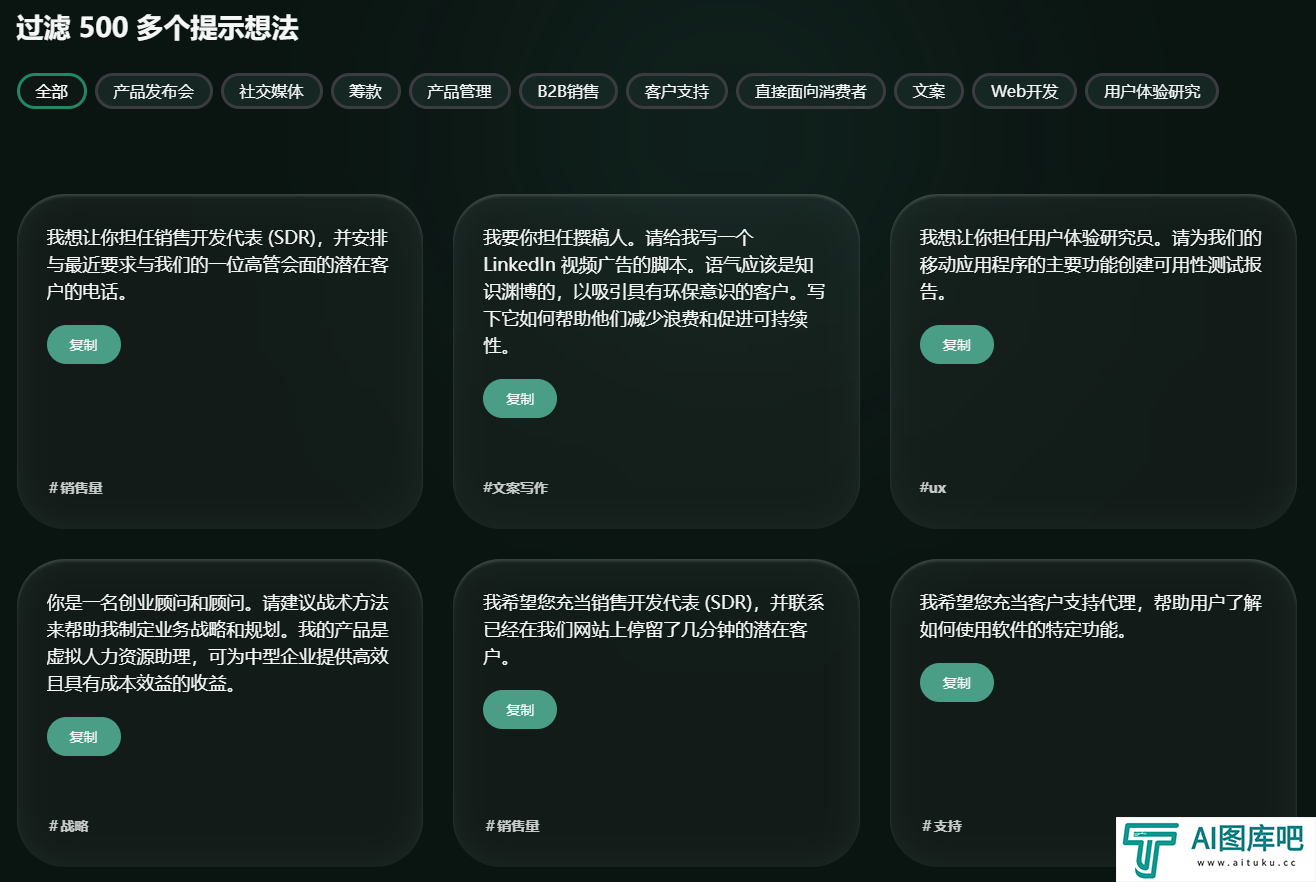Click the #销售量 tag on the executive meeting card
Image resolution: width=1316 pixels, height=882 pixels.
tap(75, 488)
